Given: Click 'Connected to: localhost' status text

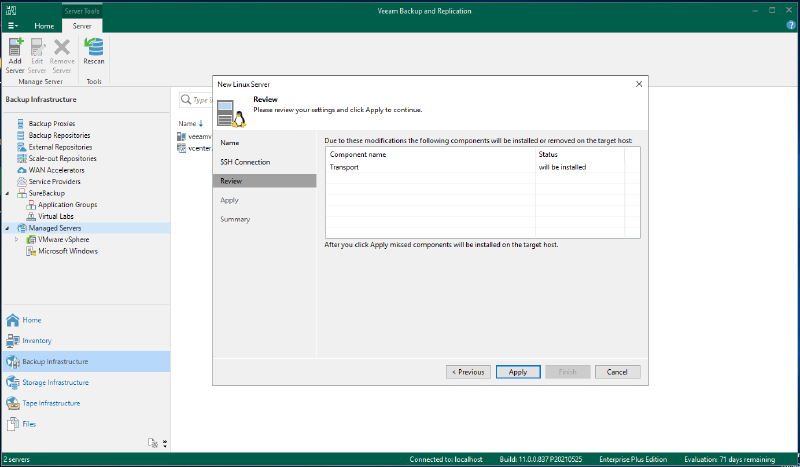Looking at the screenshot, I should pos(446,459).
